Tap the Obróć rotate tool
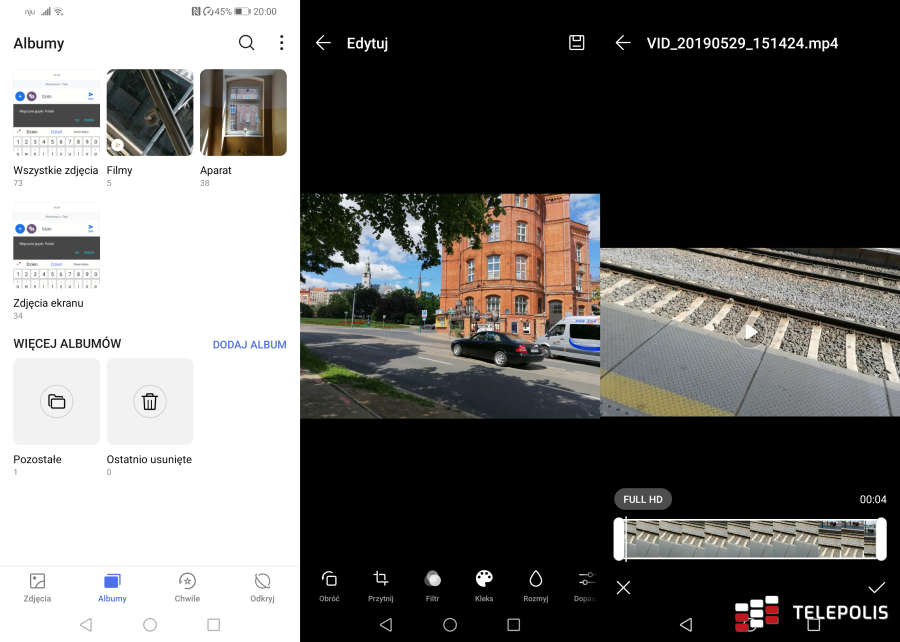This screenshot has width=900, height=642. 329,585
